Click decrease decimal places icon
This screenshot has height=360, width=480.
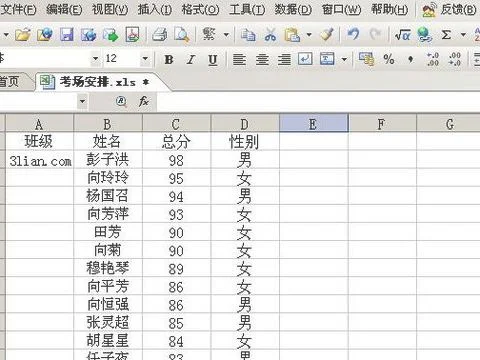(x=455, y=59)
